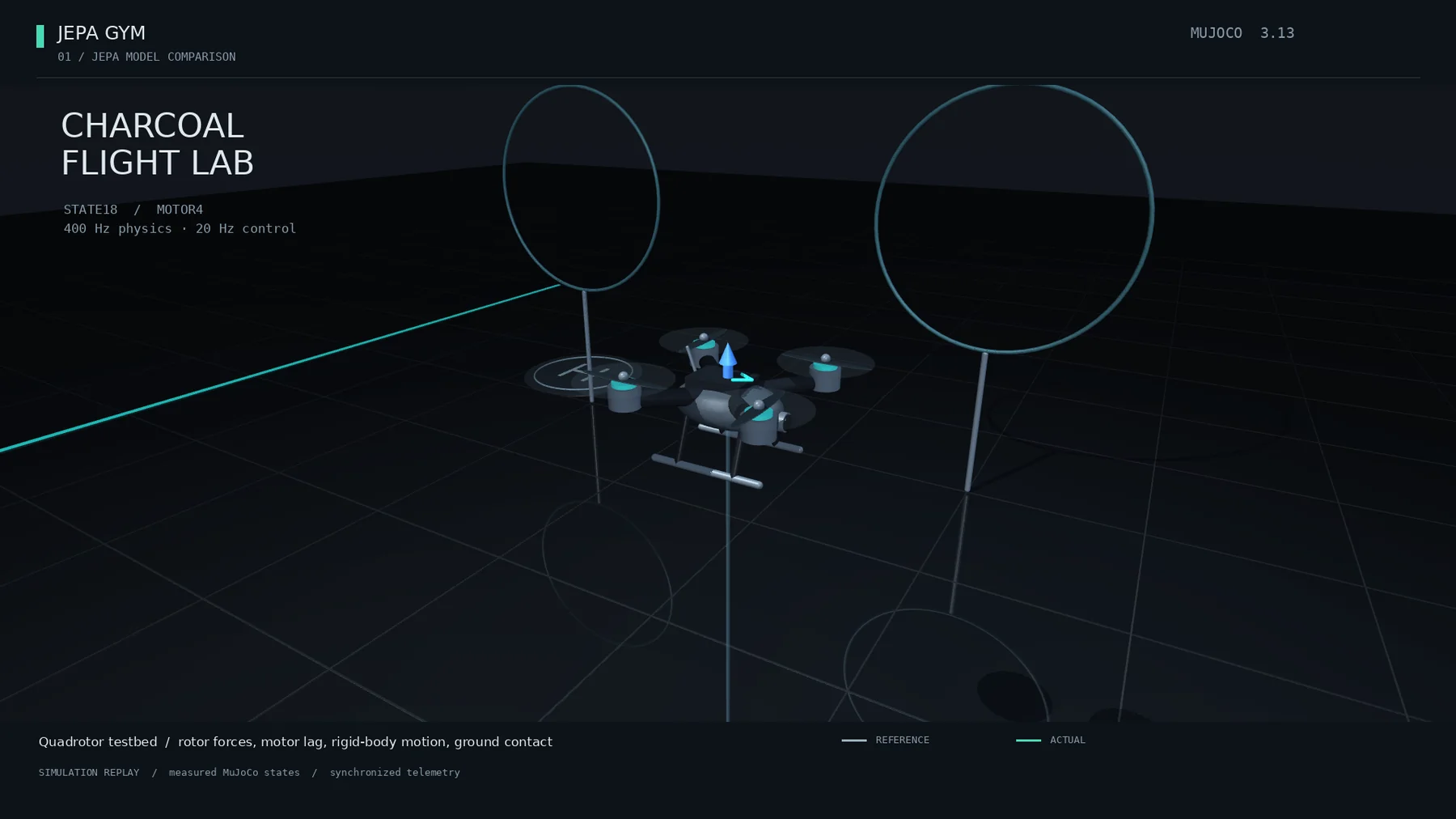Click the "01 / JEPA MODEL COMPARISON" subtitle
Viewport: 1456px width, 819px height.
point(146,57)
